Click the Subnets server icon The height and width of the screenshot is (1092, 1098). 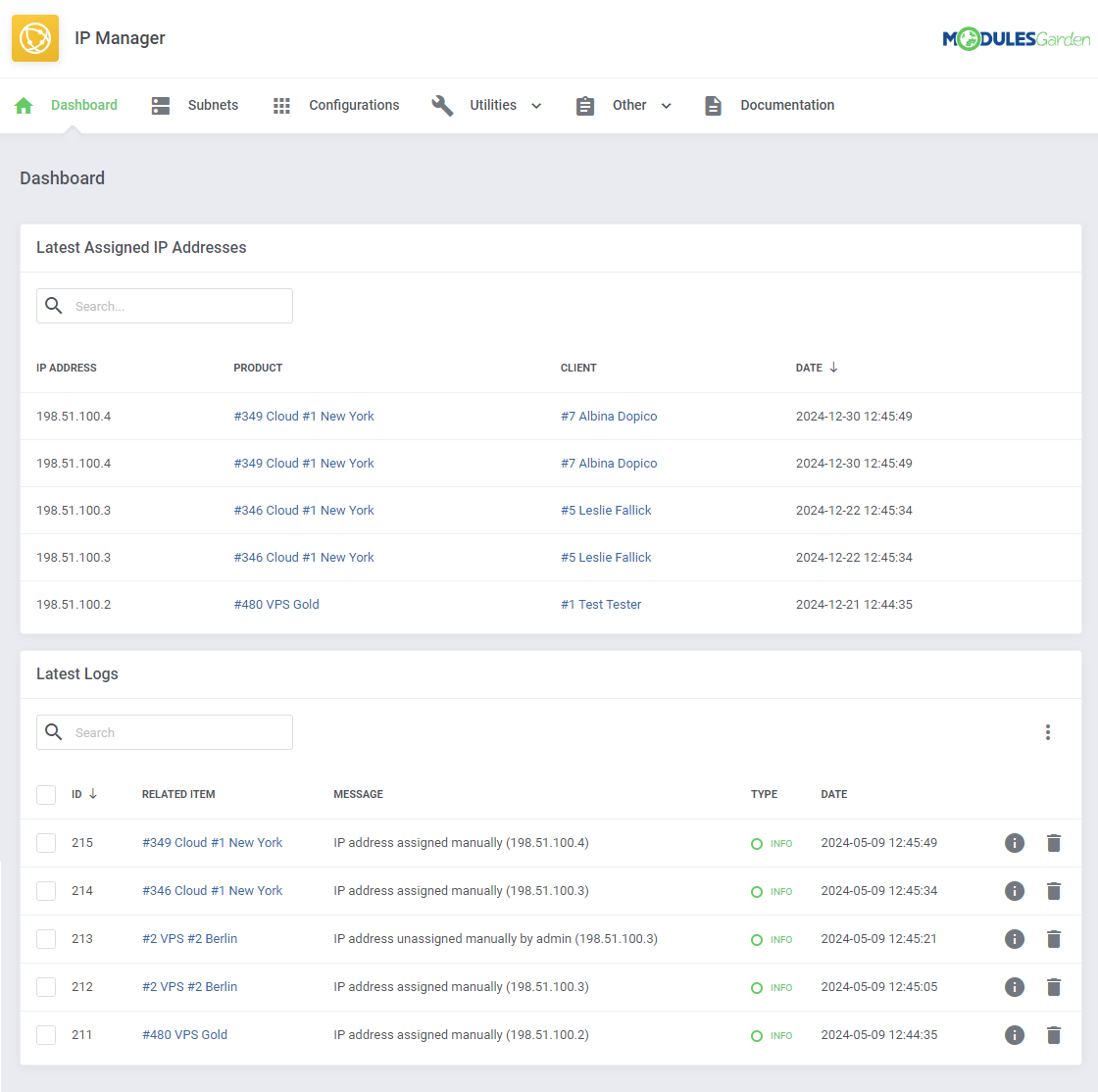point(161,105)
